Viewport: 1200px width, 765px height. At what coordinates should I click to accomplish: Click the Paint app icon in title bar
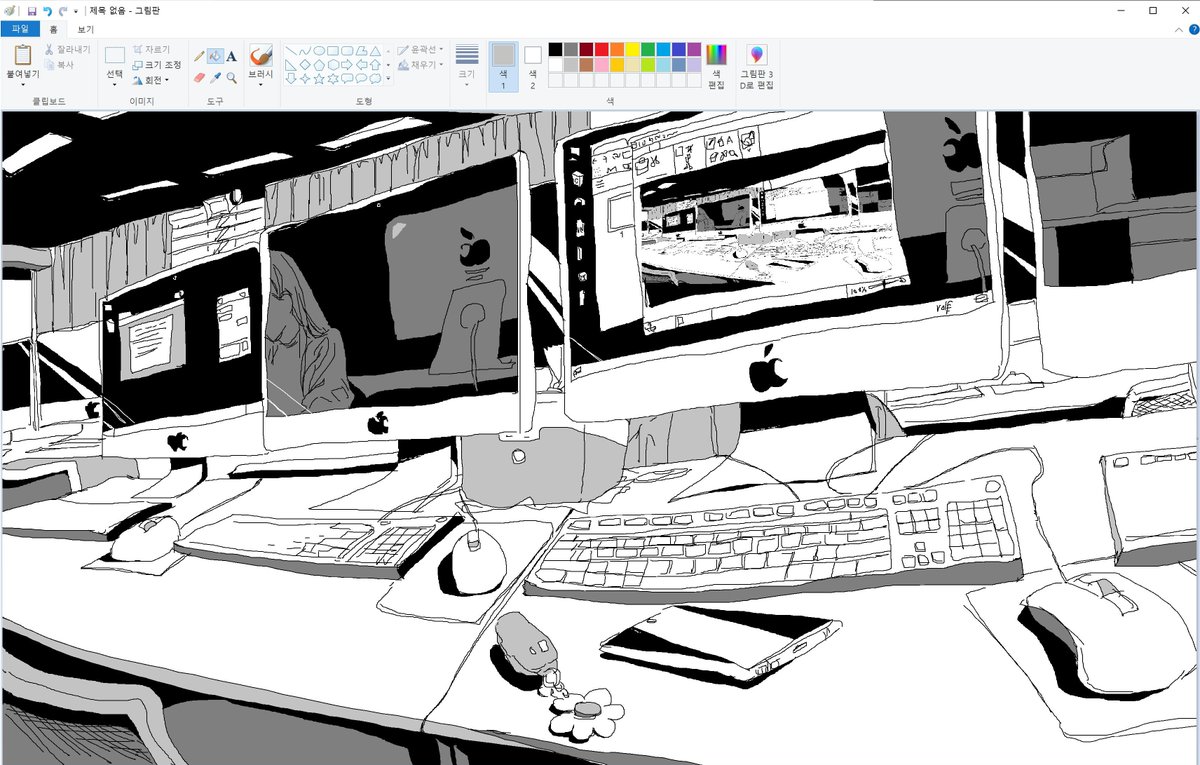point(9,10)
